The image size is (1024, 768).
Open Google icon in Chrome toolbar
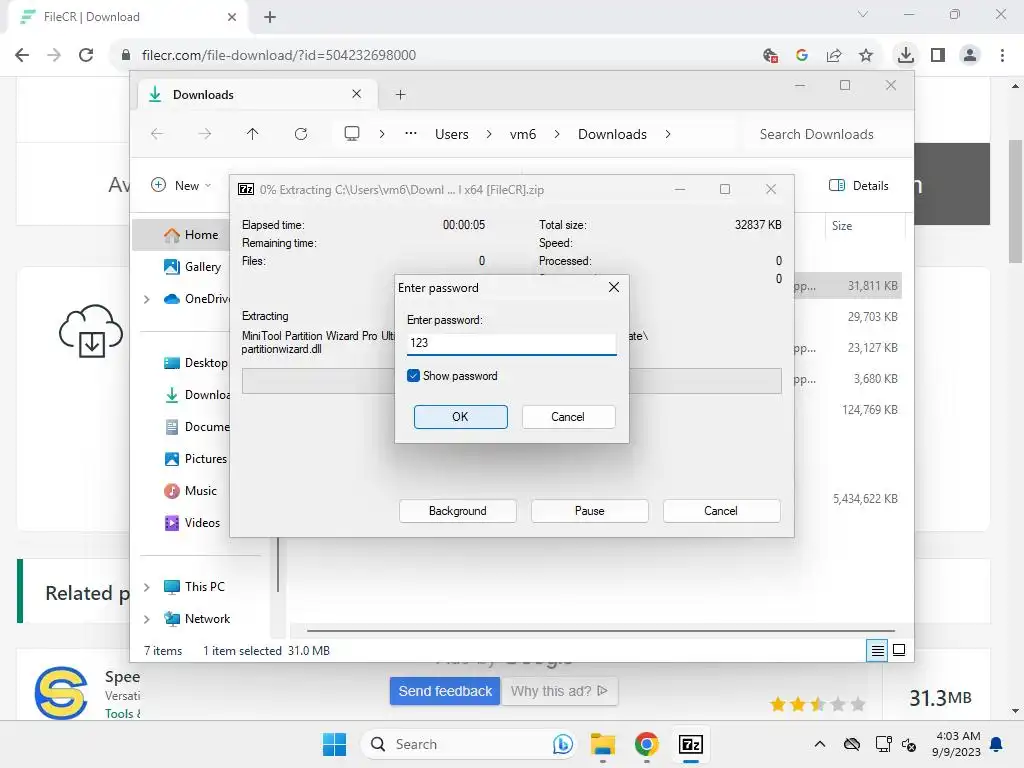pos(802,56)
